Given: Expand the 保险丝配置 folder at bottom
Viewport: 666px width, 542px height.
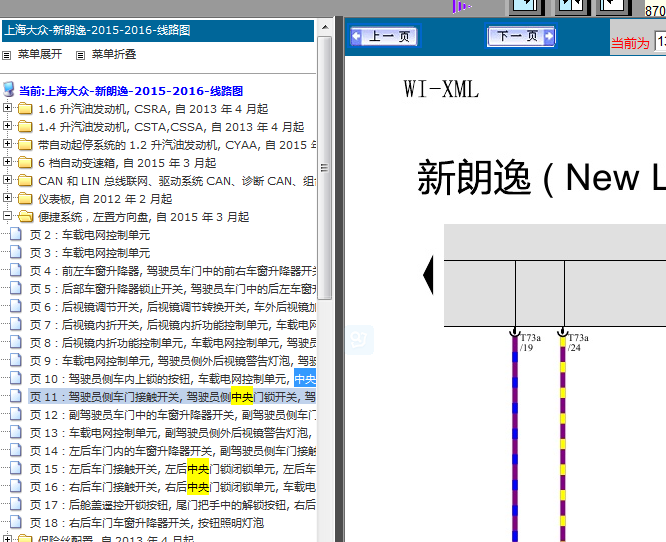Looking at the screenshot, I should (7, 539).
